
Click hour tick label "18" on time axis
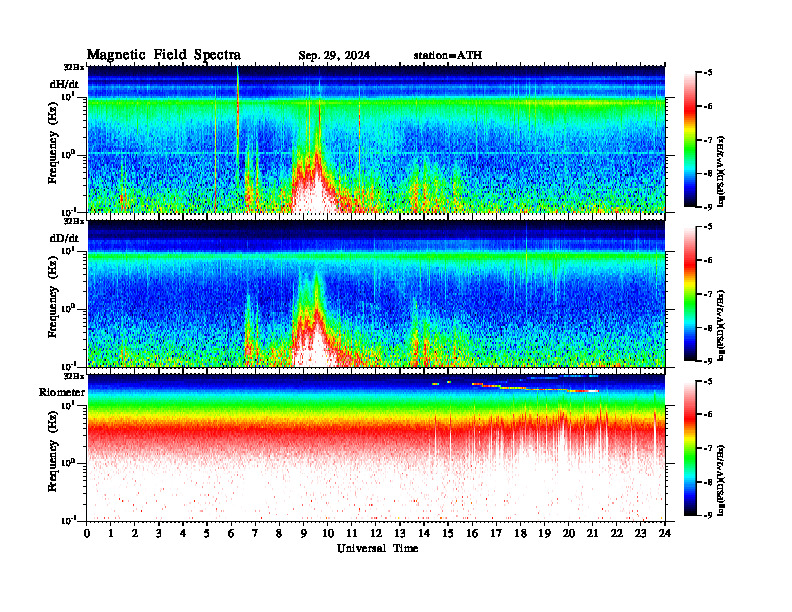[520, 533]
